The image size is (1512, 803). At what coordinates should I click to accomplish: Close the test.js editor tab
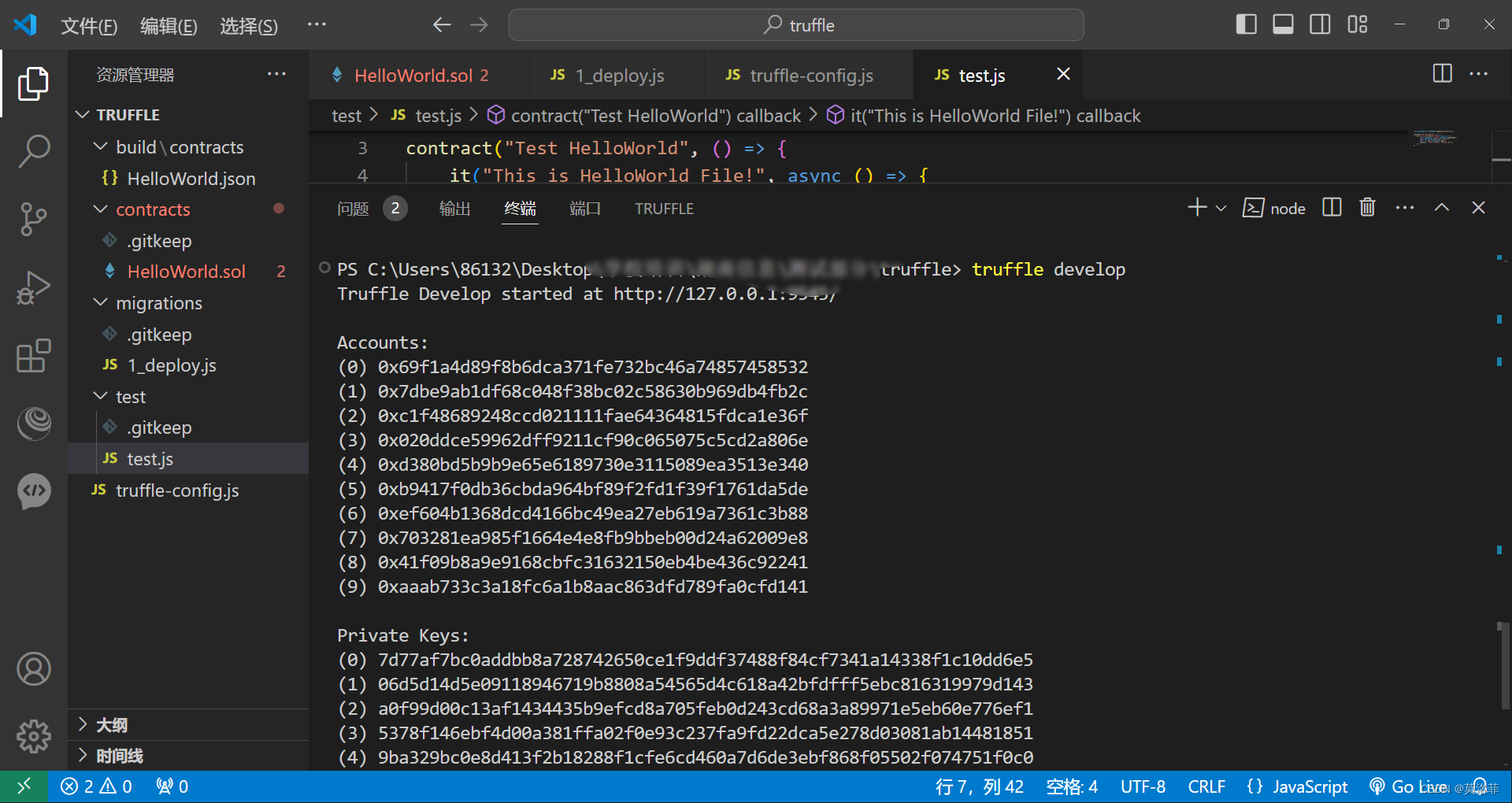(1063, 74)
